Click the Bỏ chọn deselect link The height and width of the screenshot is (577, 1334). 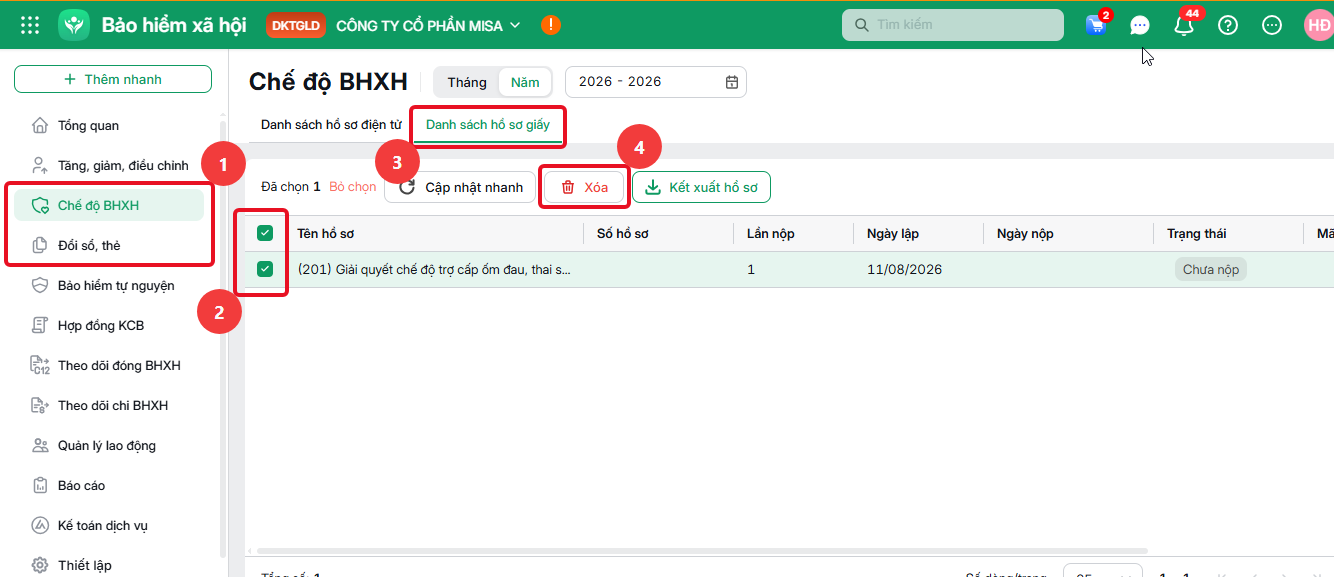click(353, 187)
